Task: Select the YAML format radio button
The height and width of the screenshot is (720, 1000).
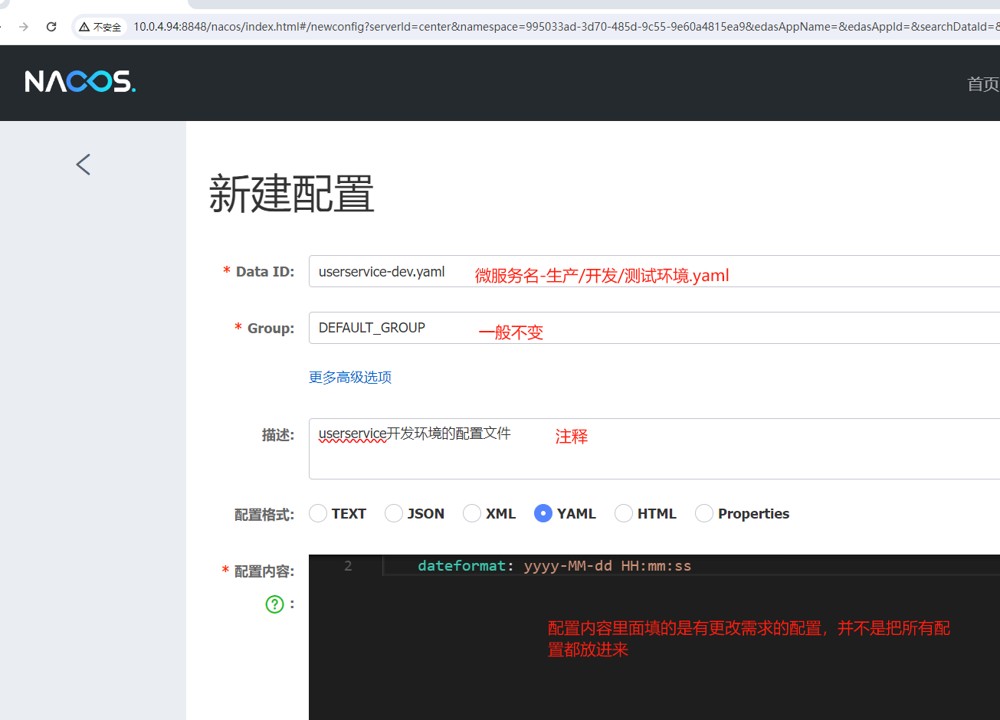Action: [543, 513]
